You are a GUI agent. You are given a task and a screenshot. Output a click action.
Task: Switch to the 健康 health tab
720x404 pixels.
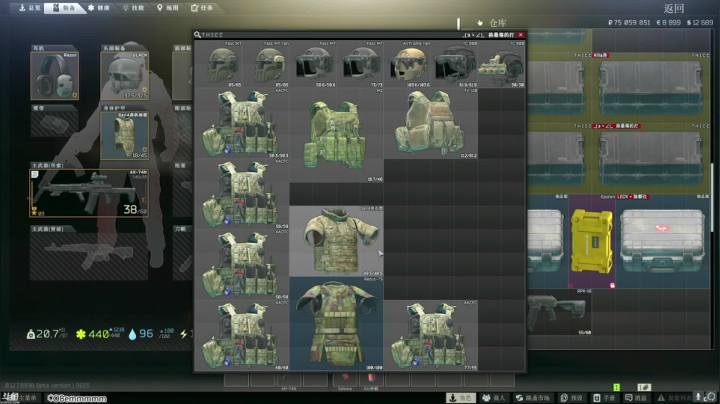pyautogui.click(x=99, y=8)
